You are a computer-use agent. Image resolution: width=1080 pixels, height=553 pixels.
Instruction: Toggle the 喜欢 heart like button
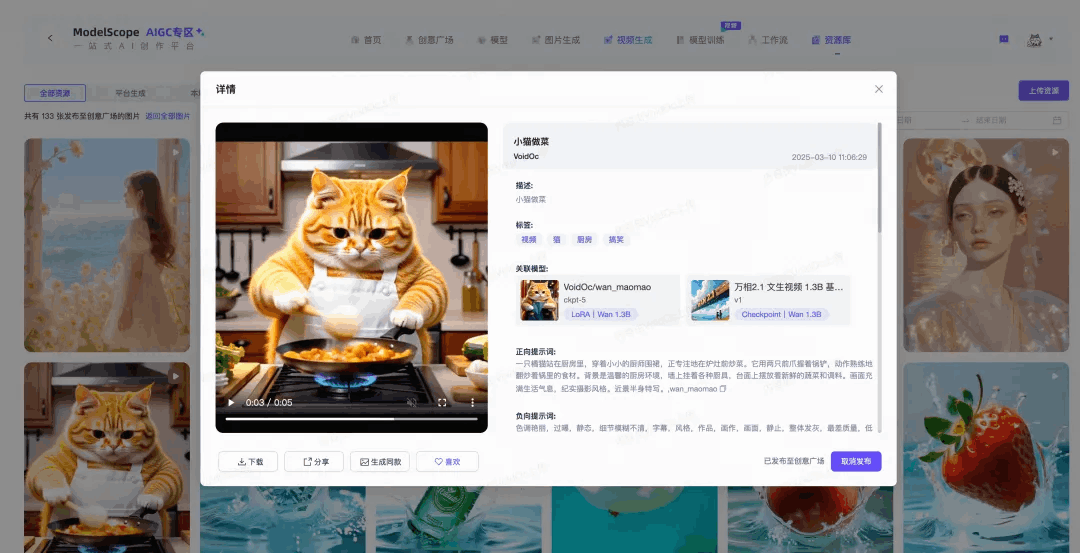pyautogui.click(x=447, y=461)
